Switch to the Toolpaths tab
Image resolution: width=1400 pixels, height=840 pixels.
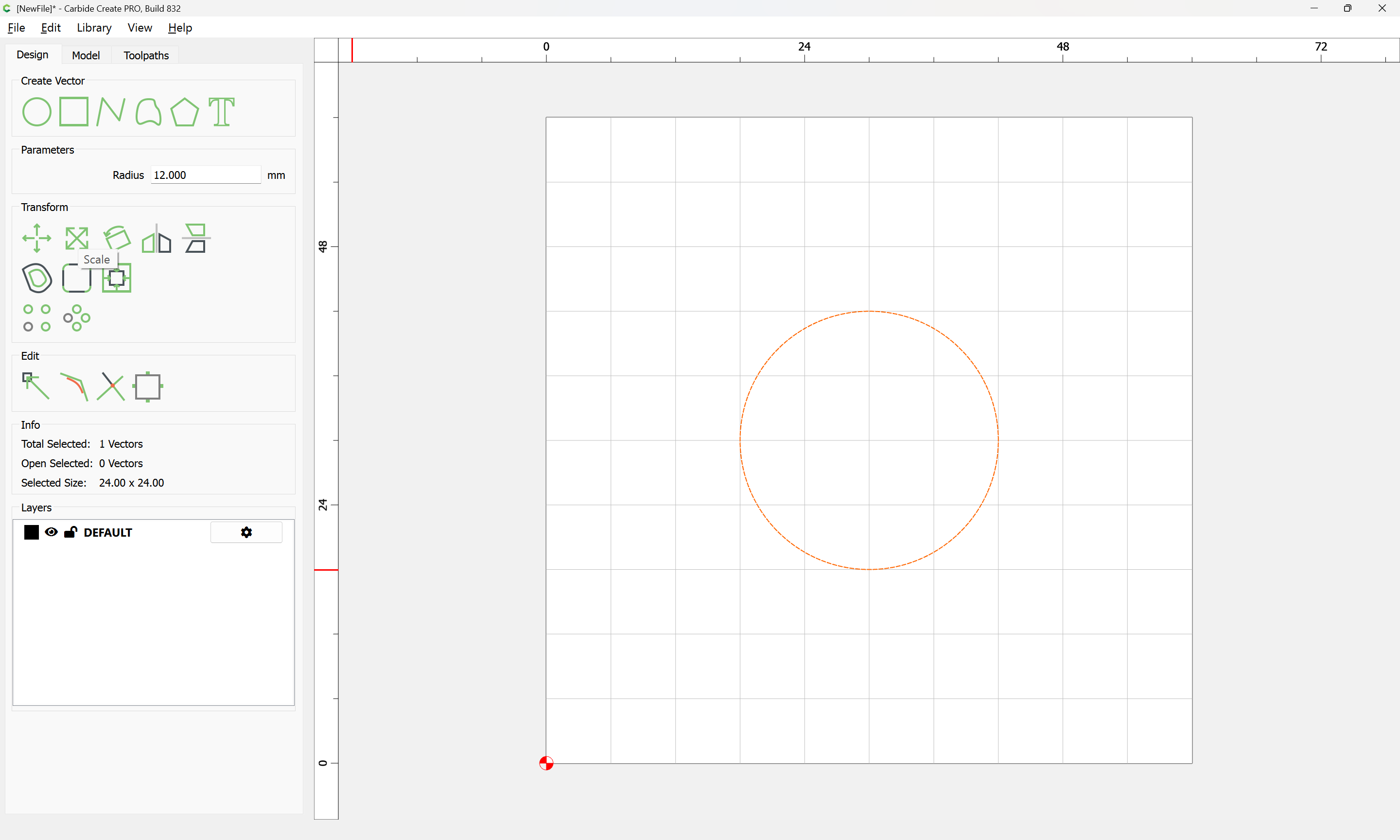(x=146, y=55)
